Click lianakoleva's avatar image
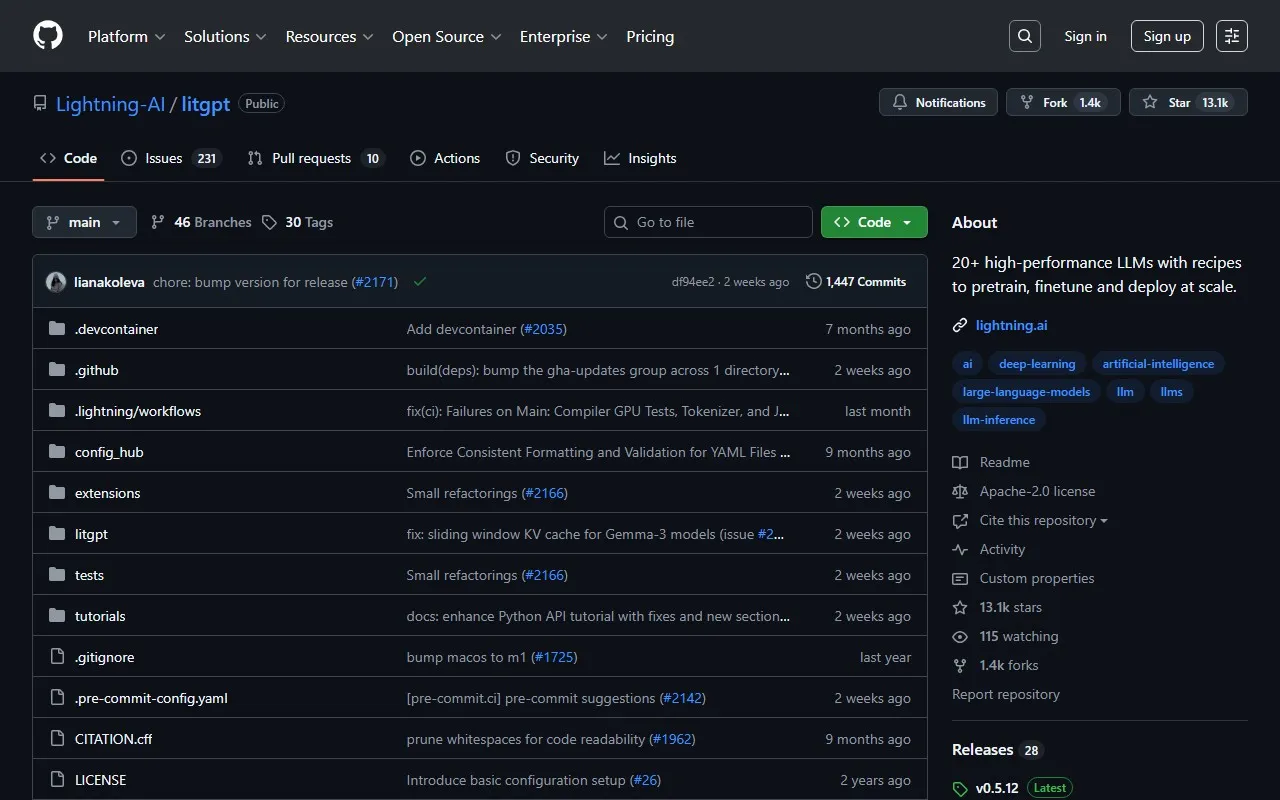The width and height of the screenshot is (1280, 800). click(56, 282)
